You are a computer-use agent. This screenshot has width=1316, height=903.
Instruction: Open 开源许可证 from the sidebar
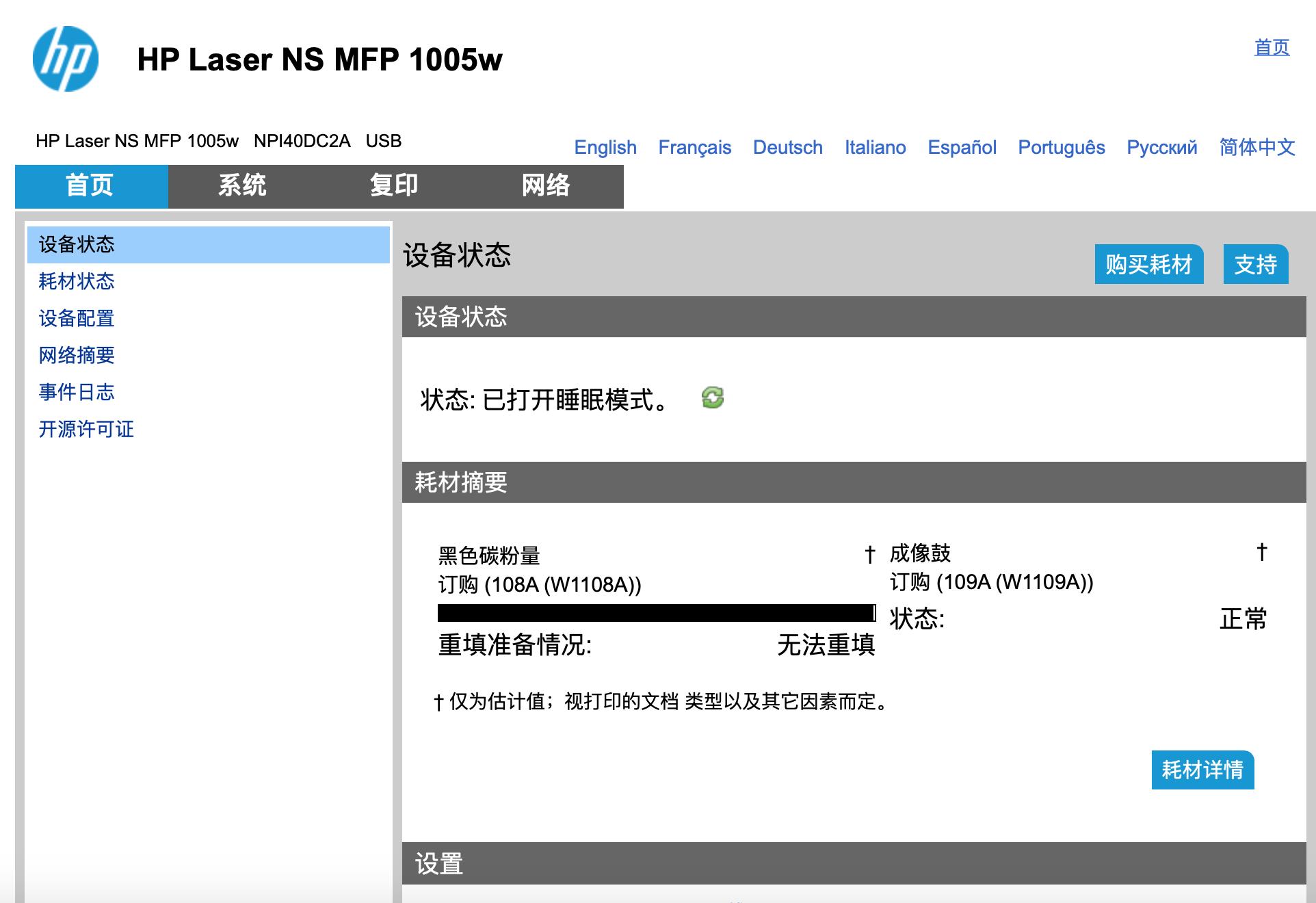[85, 429]
